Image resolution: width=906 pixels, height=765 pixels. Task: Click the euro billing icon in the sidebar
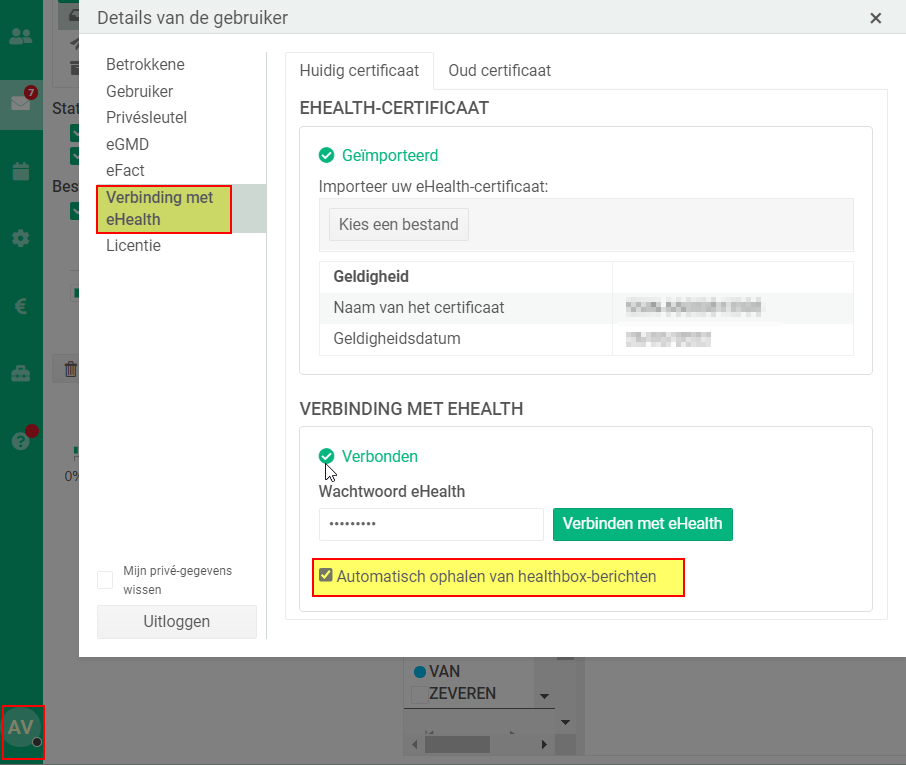21,306
